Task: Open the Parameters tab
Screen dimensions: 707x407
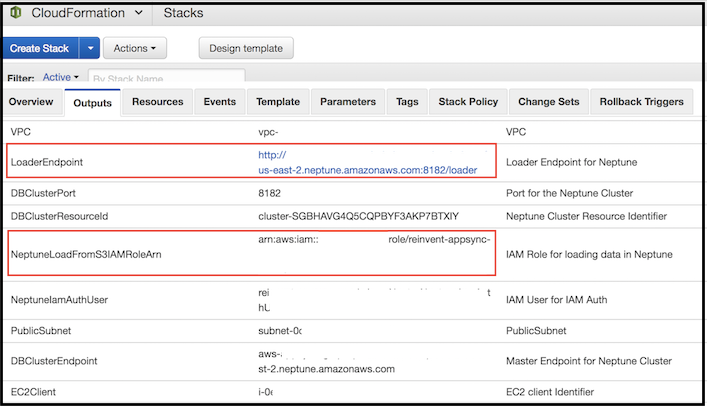Action: [348, 102]
